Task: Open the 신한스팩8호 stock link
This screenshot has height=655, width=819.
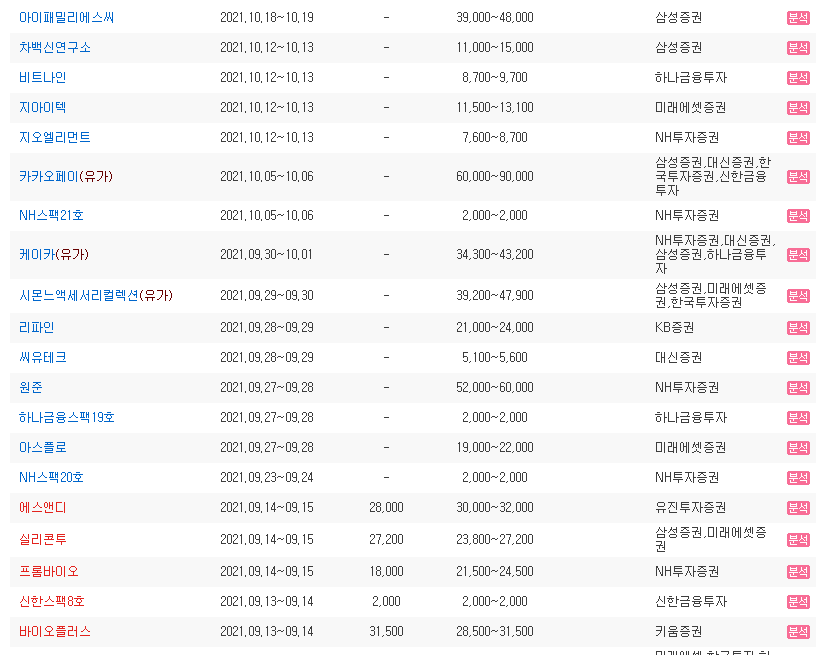Action: click(x=52, y=601)
